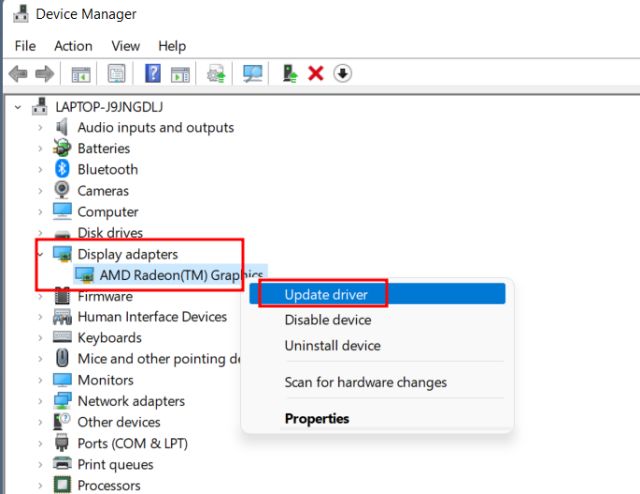The height and width of the screenshot is (494, 640).
Task: Expand the Audio inputs and outputs node
Action: 40,128
